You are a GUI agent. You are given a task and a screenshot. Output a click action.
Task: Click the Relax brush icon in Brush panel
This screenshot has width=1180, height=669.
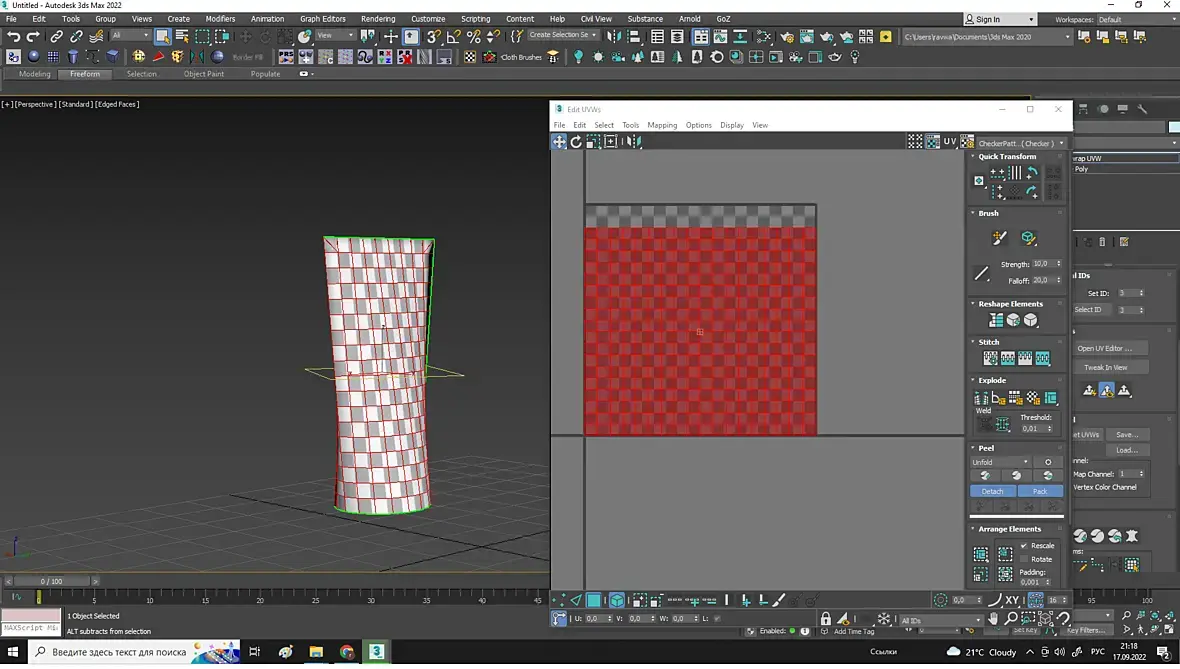(1028, 238)
